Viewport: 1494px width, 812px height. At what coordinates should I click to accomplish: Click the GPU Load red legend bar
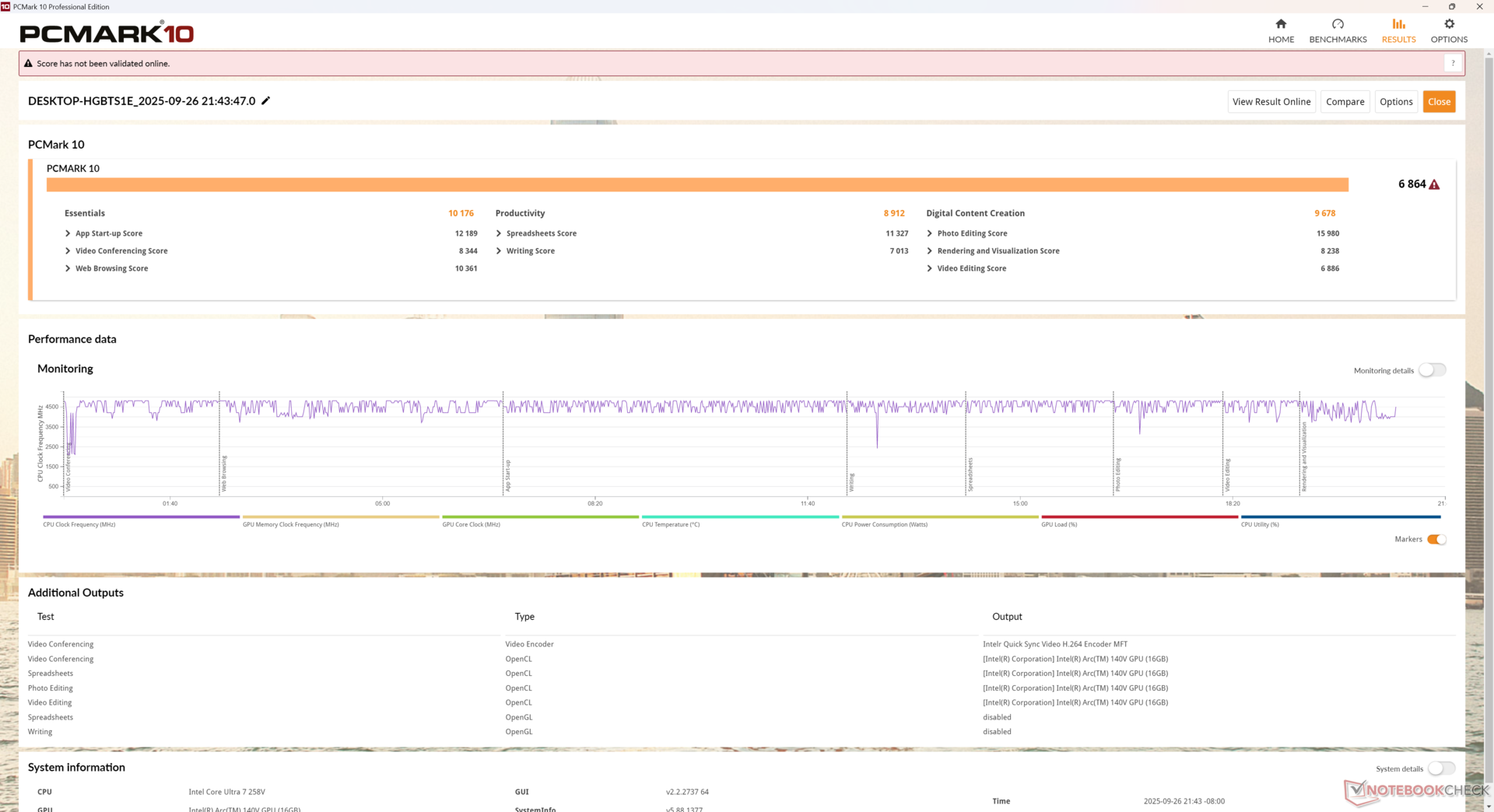tap(1139, 516)
